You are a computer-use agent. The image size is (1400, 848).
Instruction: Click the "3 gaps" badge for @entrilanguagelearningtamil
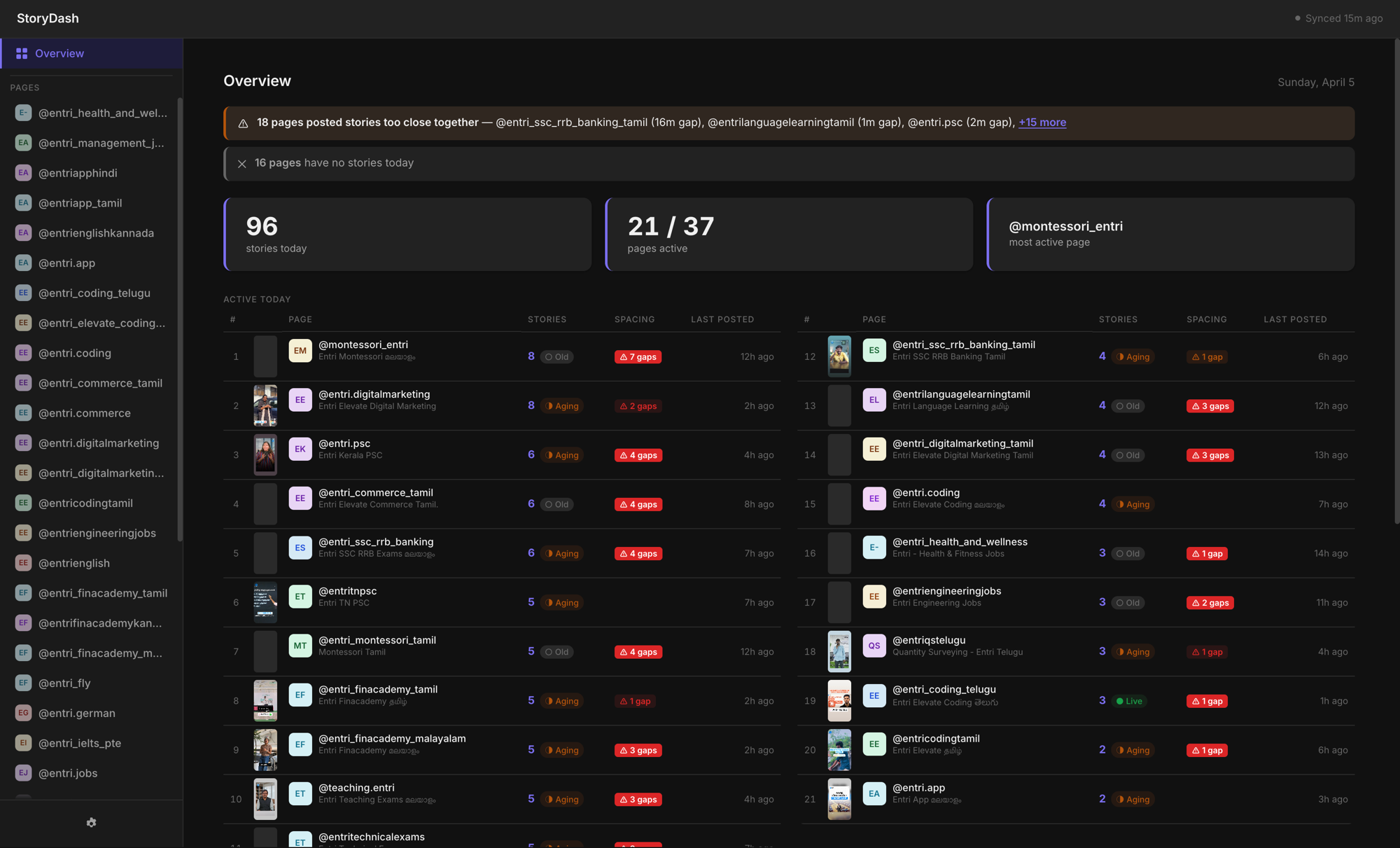point(1210,405)
